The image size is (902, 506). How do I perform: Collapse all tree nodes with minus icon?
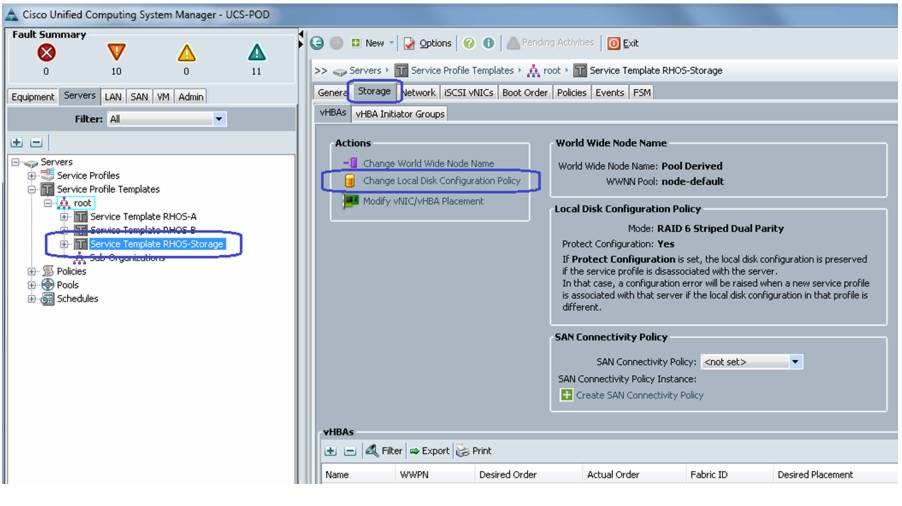36,142
